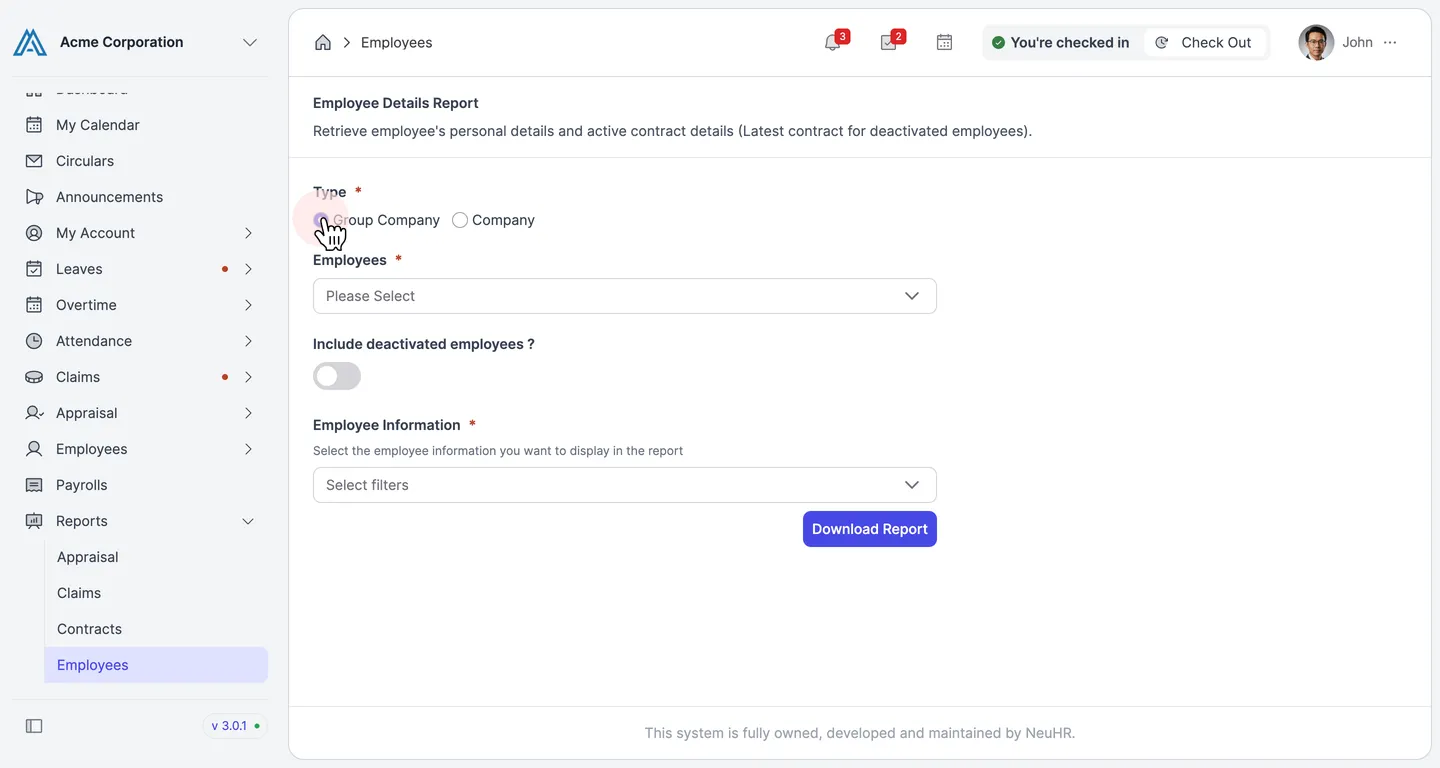The height and width of the screenshot is (768, 1440).
Task: Expand the Appraisal submenu chevron
Action: click(248, 413)
